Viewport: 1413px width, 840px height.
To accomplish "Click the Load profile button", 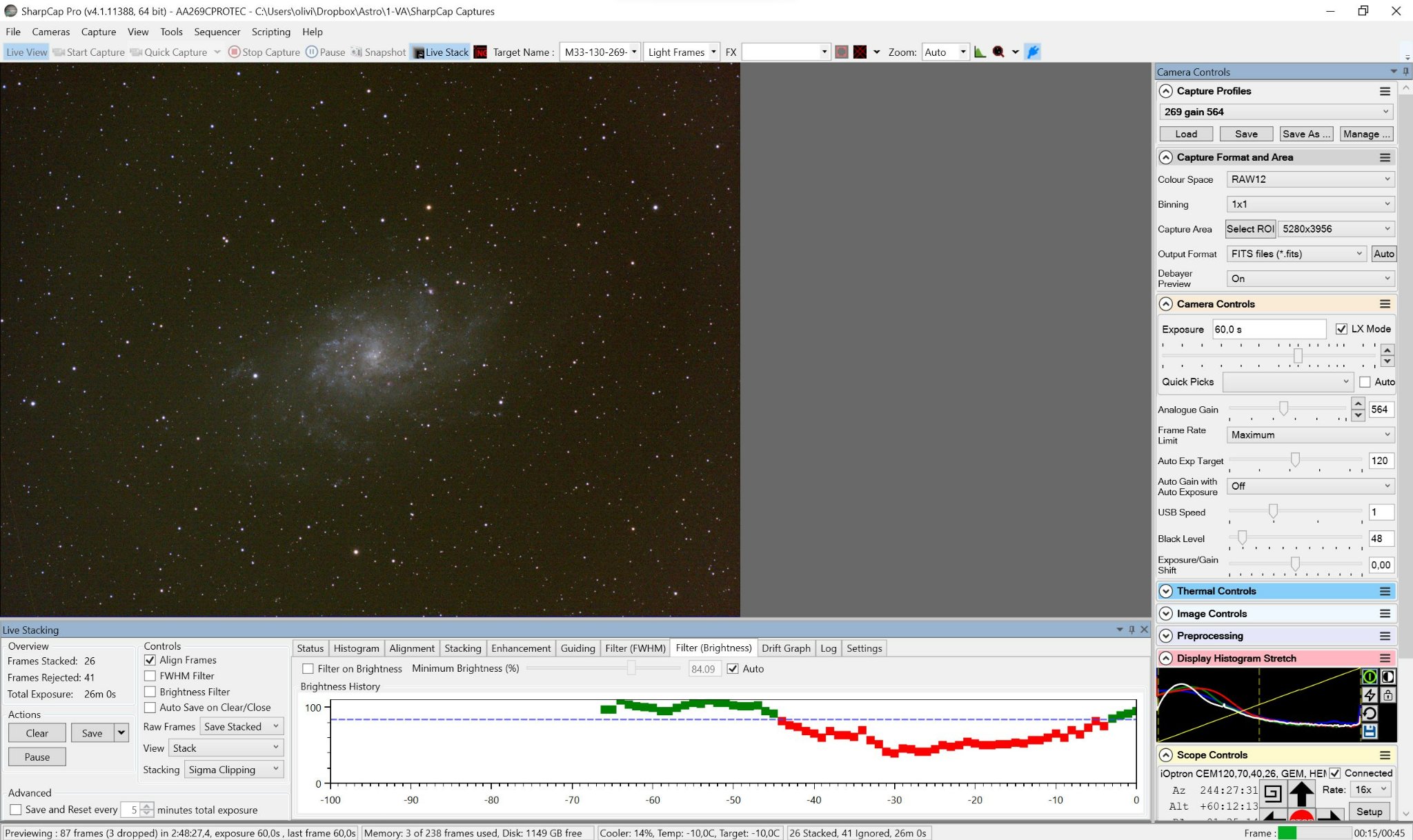I will click(1186, 134).
